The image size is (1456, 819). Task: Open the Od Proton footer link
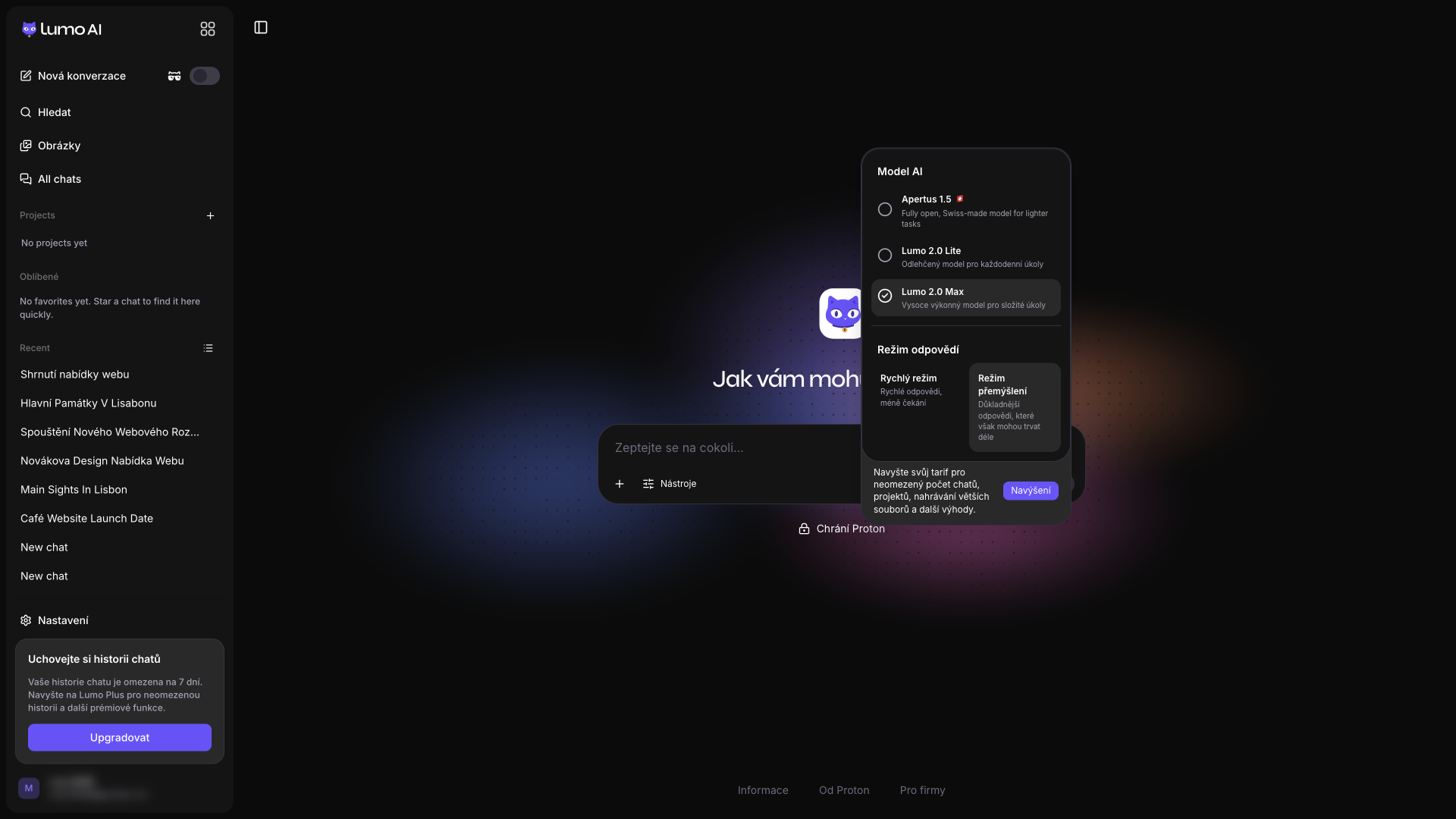844,790
